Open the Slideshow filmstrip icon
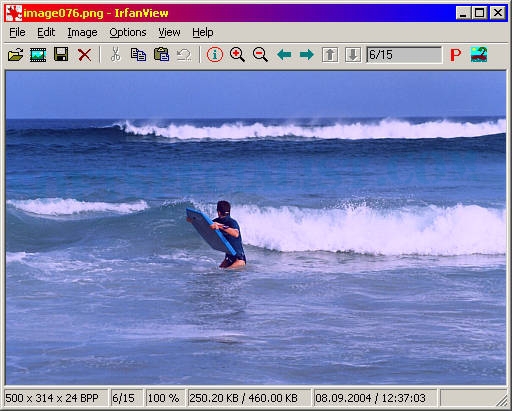Image resolution: width=512 pixels, height=411 pixels. tap(38, 55)
